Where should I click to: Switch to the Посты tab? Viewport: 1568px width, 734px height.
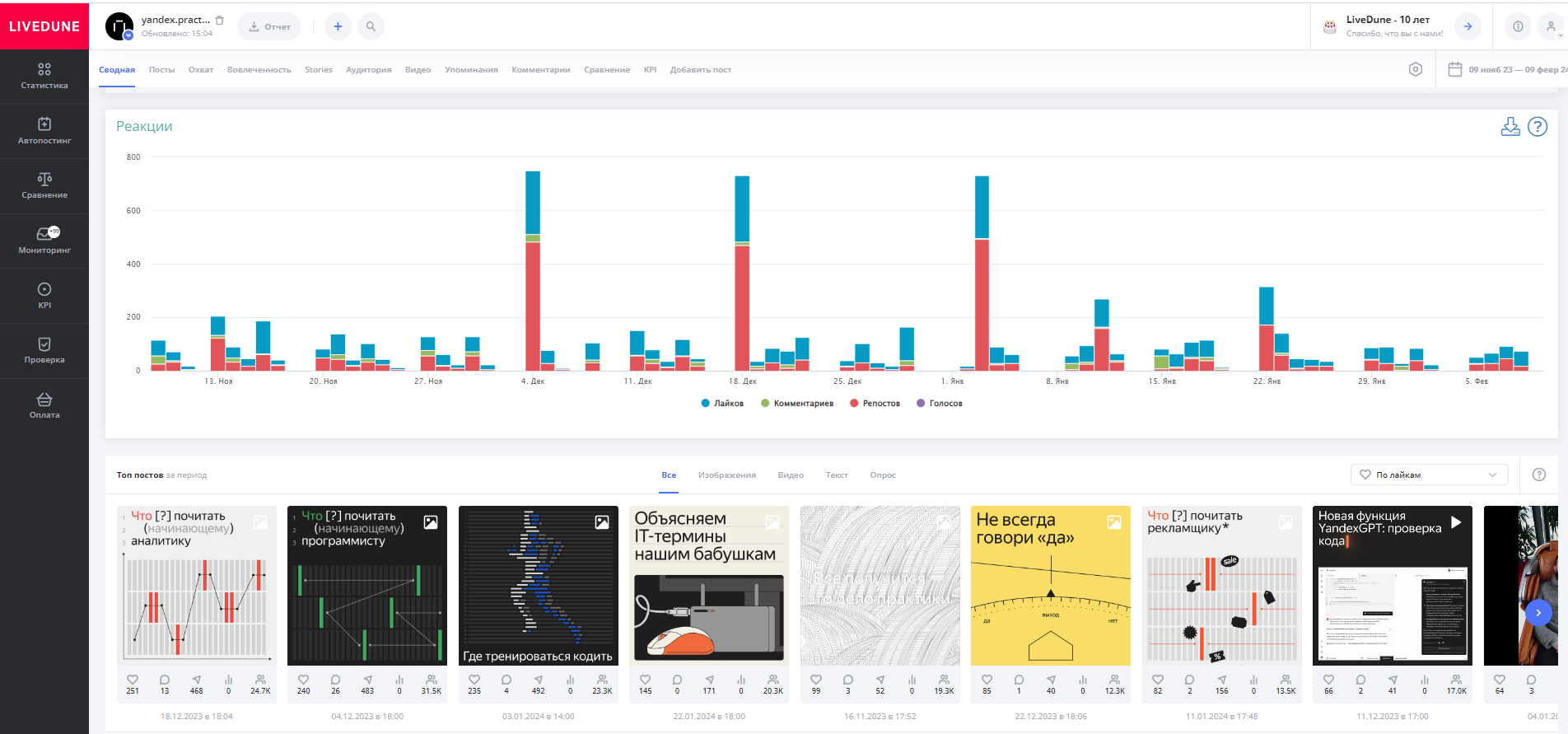pos(161,70)
